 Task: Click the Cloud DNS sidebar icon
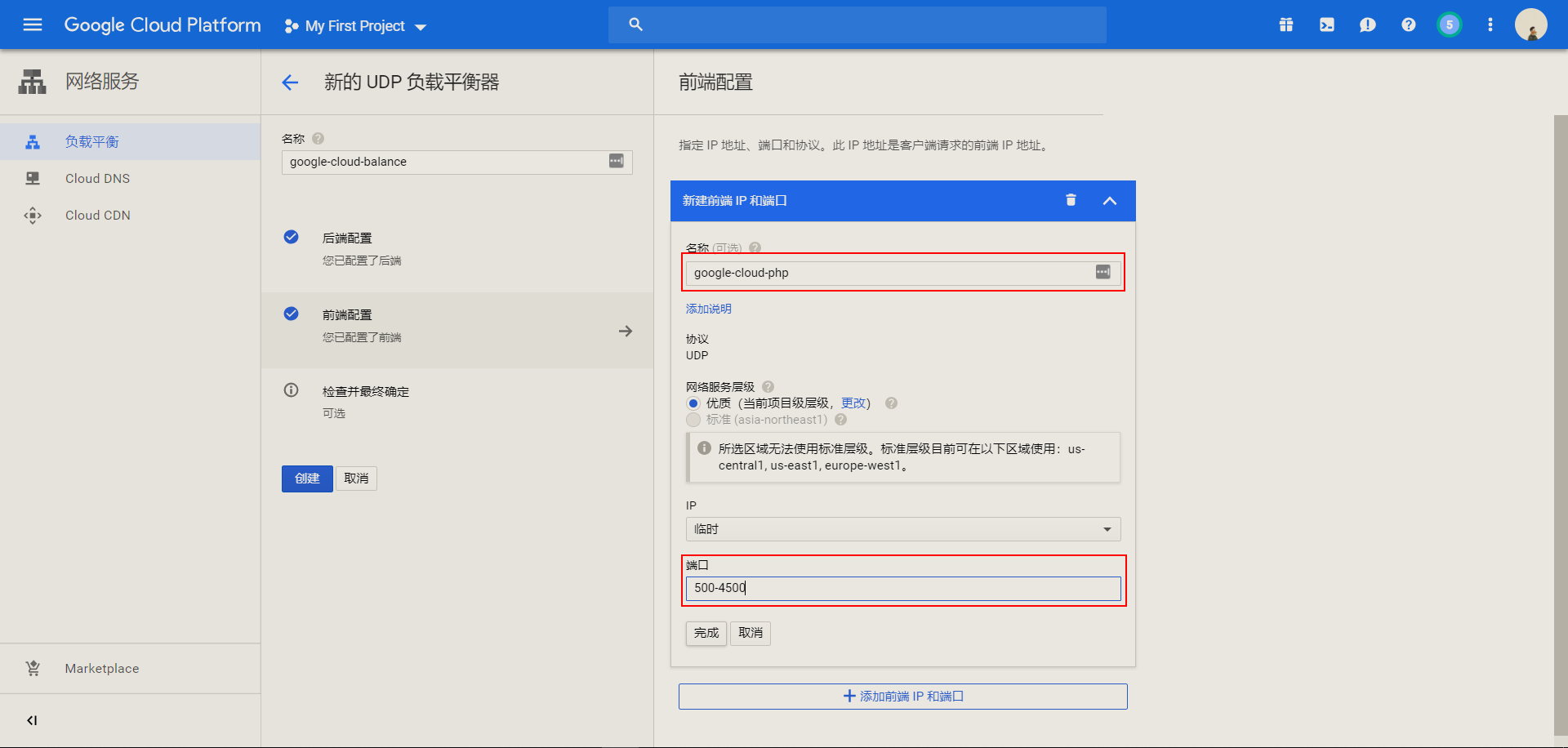coord(33,178)
